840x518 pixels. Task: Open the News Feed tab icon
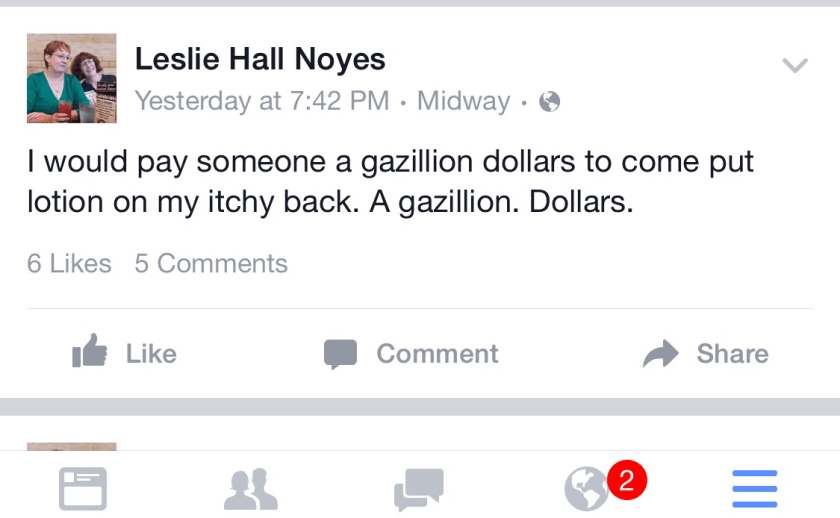[83, 489]
